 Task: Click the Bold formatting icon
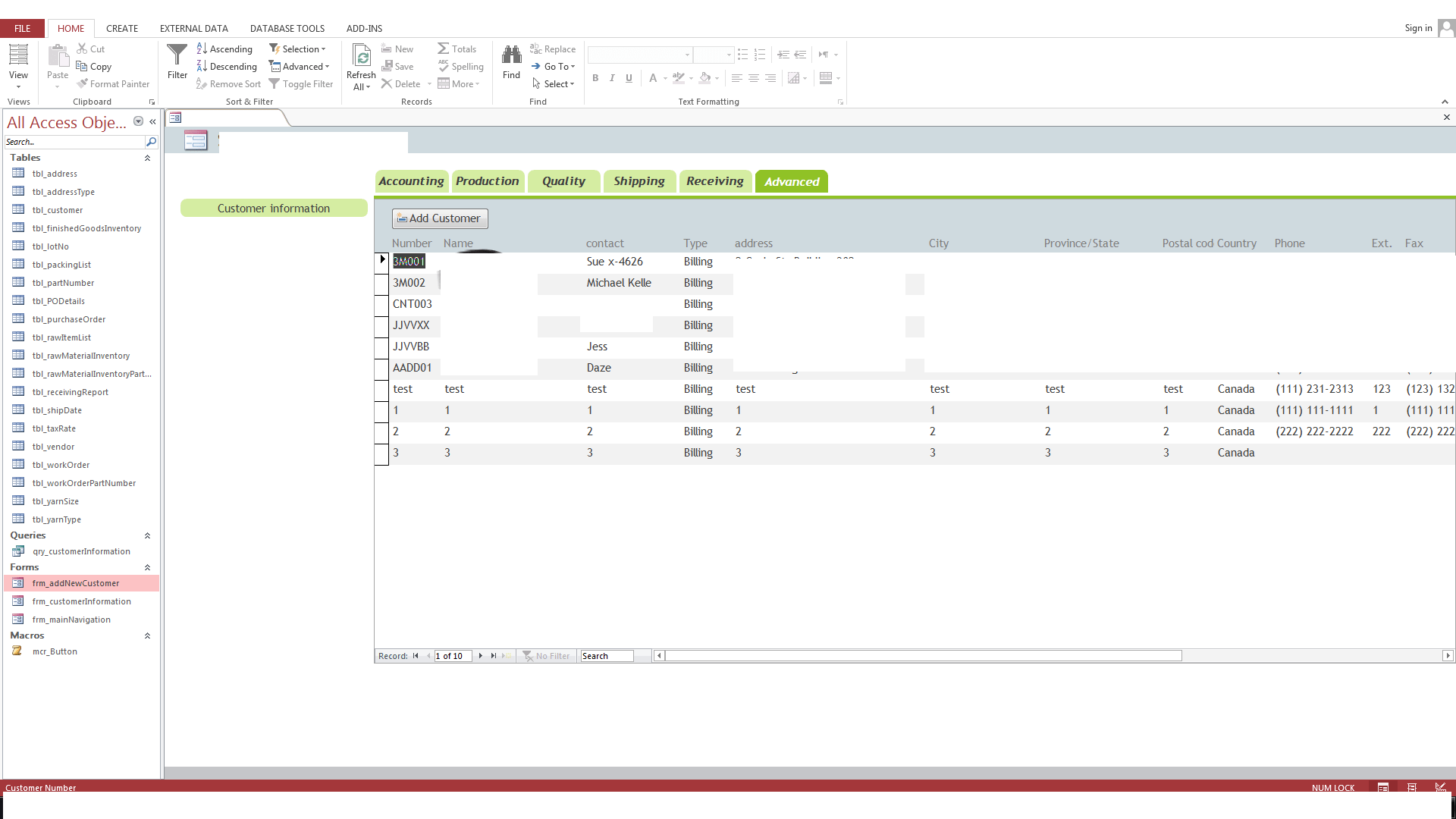[x=595, y=78]
